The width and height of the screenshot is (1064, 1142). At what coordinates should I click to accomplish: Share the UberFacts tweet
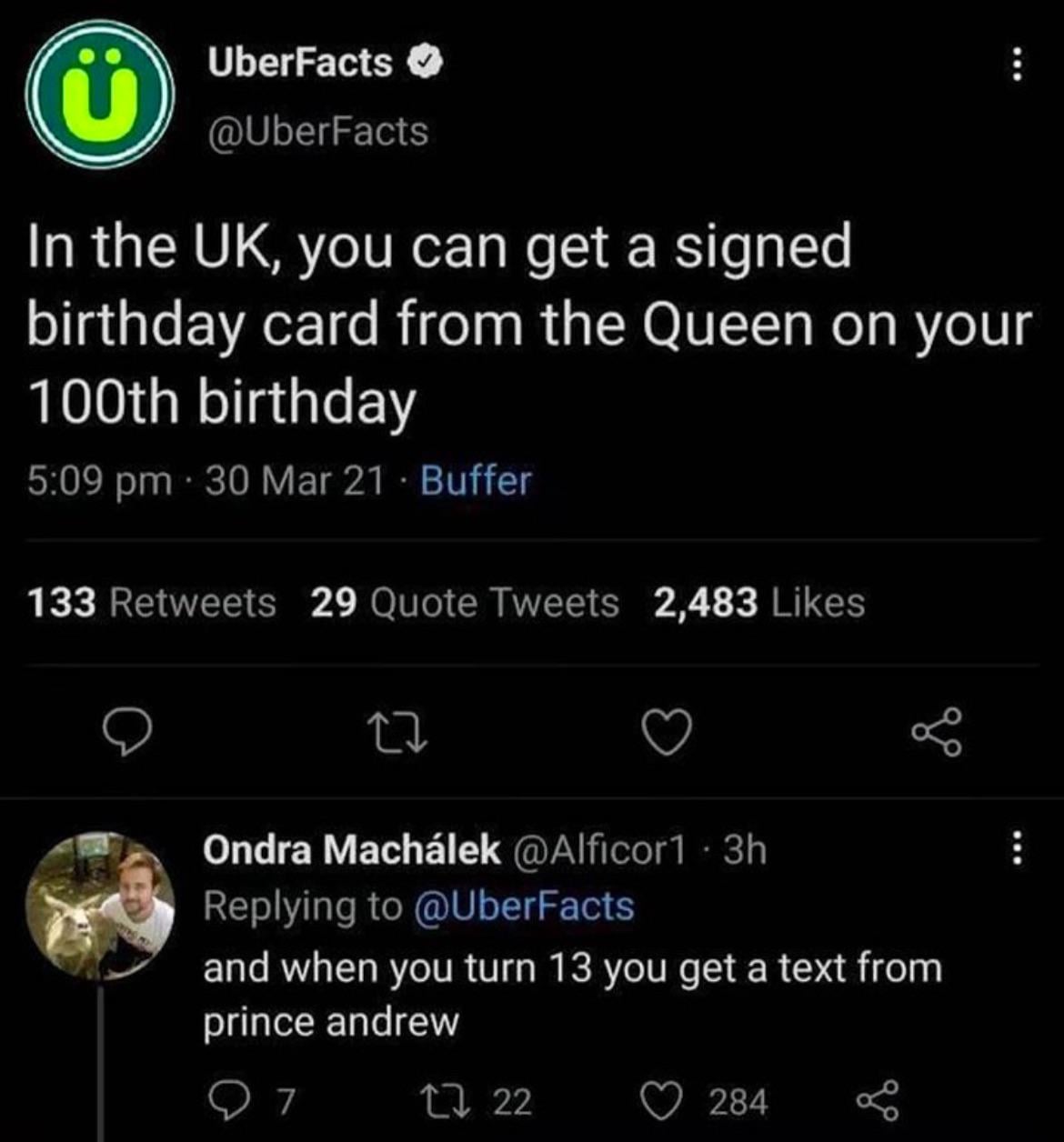[936, 732]
